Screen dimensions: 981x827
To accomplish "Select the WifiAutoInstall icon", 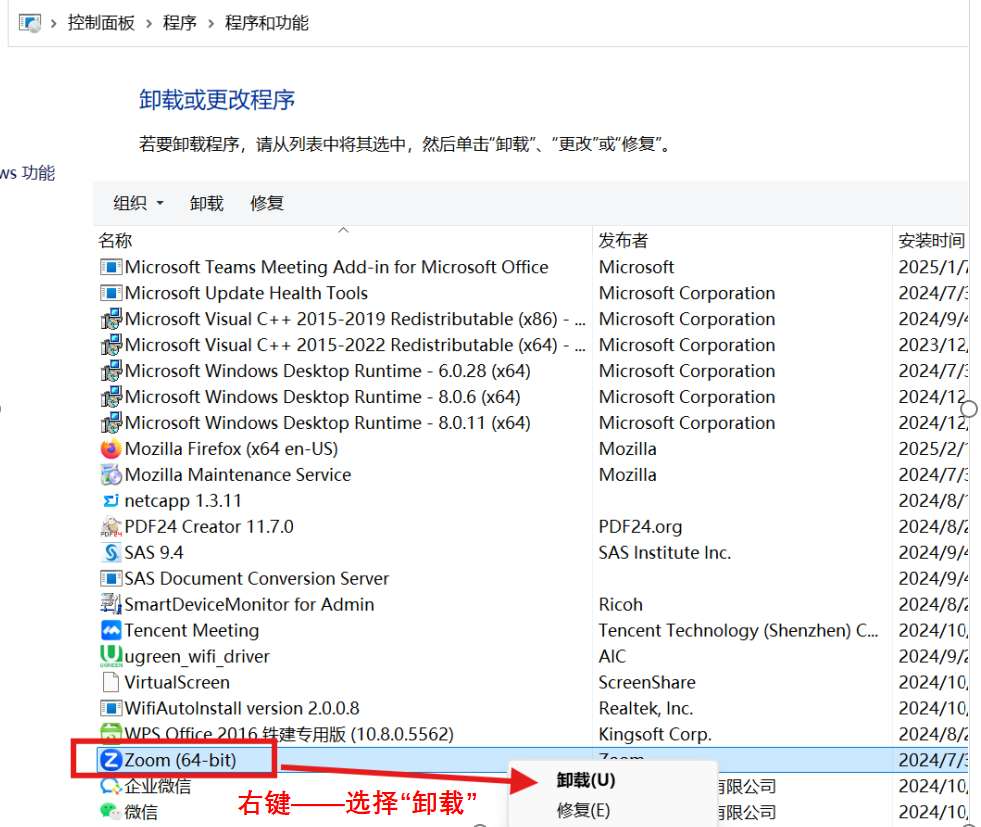I will pos(111,708).
